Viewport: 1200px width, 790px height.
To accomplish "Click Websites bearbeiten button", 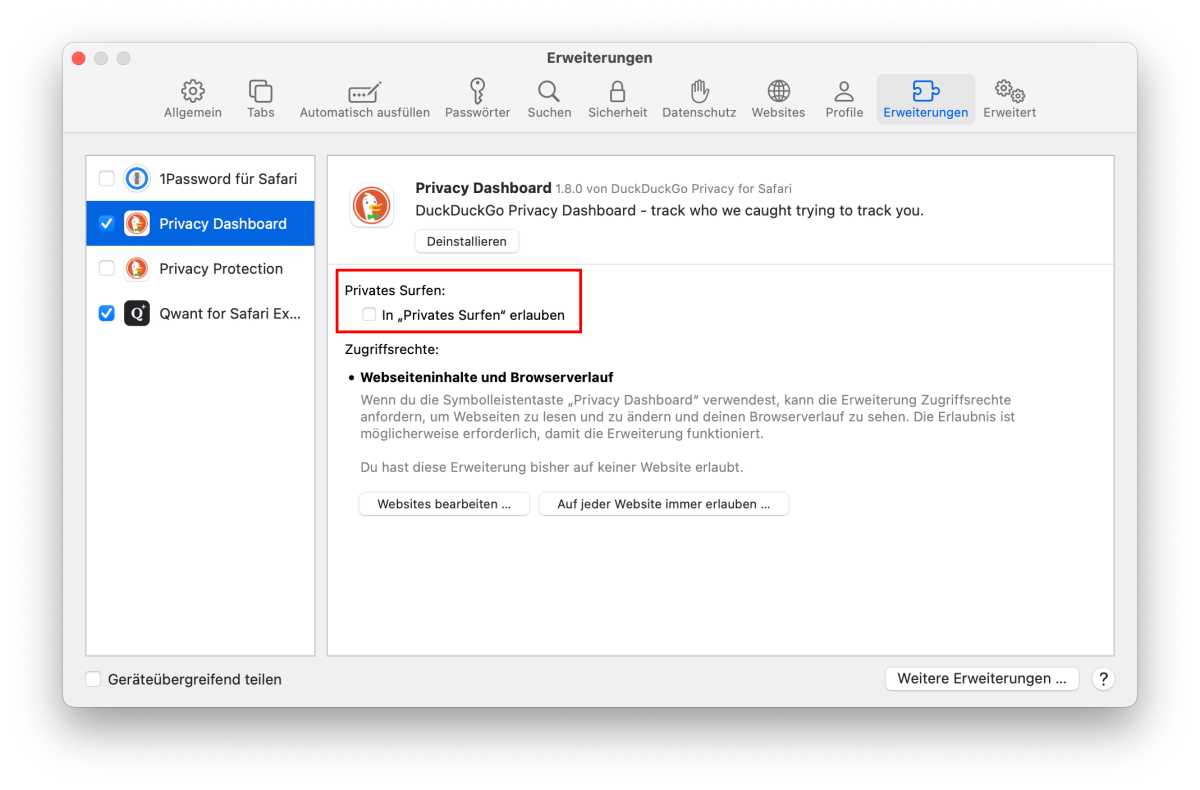I will coord(444,504).
